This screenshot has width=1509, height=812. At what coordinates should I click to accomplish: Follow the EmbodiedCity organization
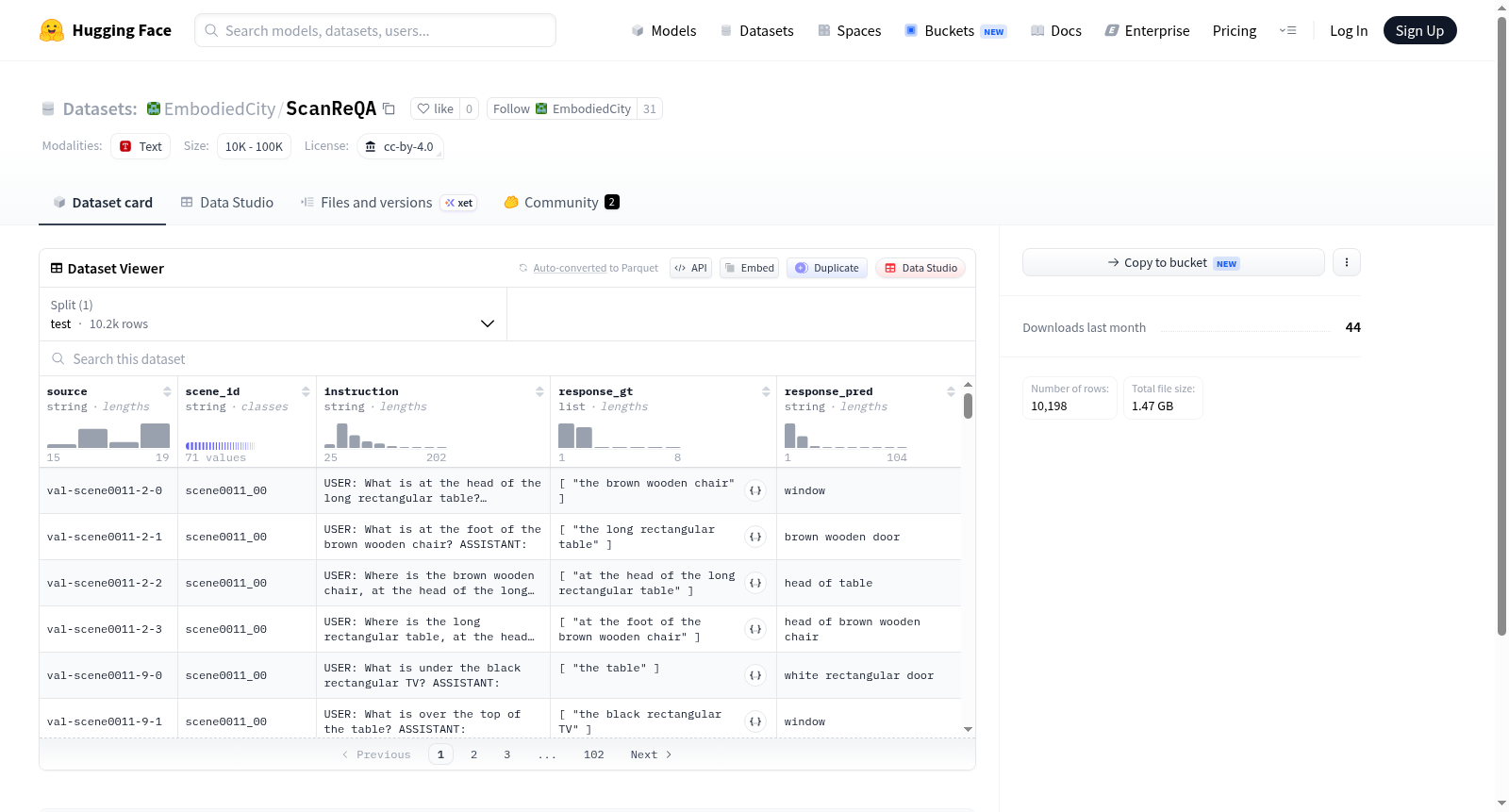[562, 108]
